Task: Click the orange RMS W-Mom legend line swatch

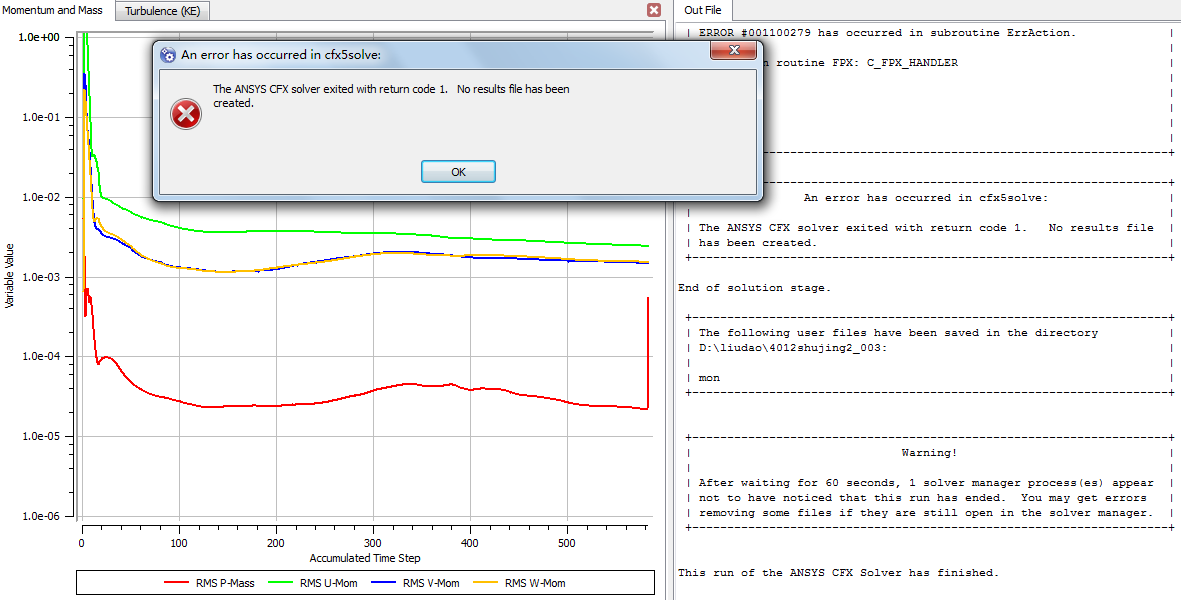Action: click(x=484, y=583)
